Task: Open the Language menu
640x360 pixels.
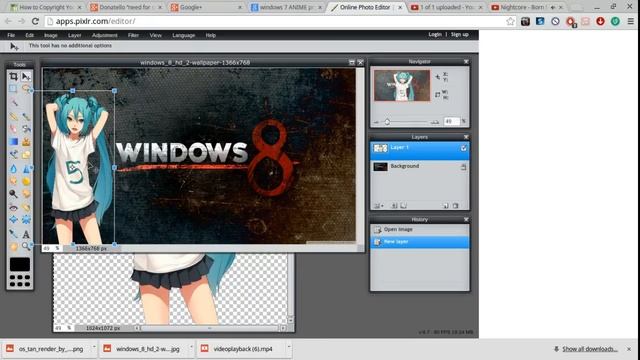Action: point(184,36)
